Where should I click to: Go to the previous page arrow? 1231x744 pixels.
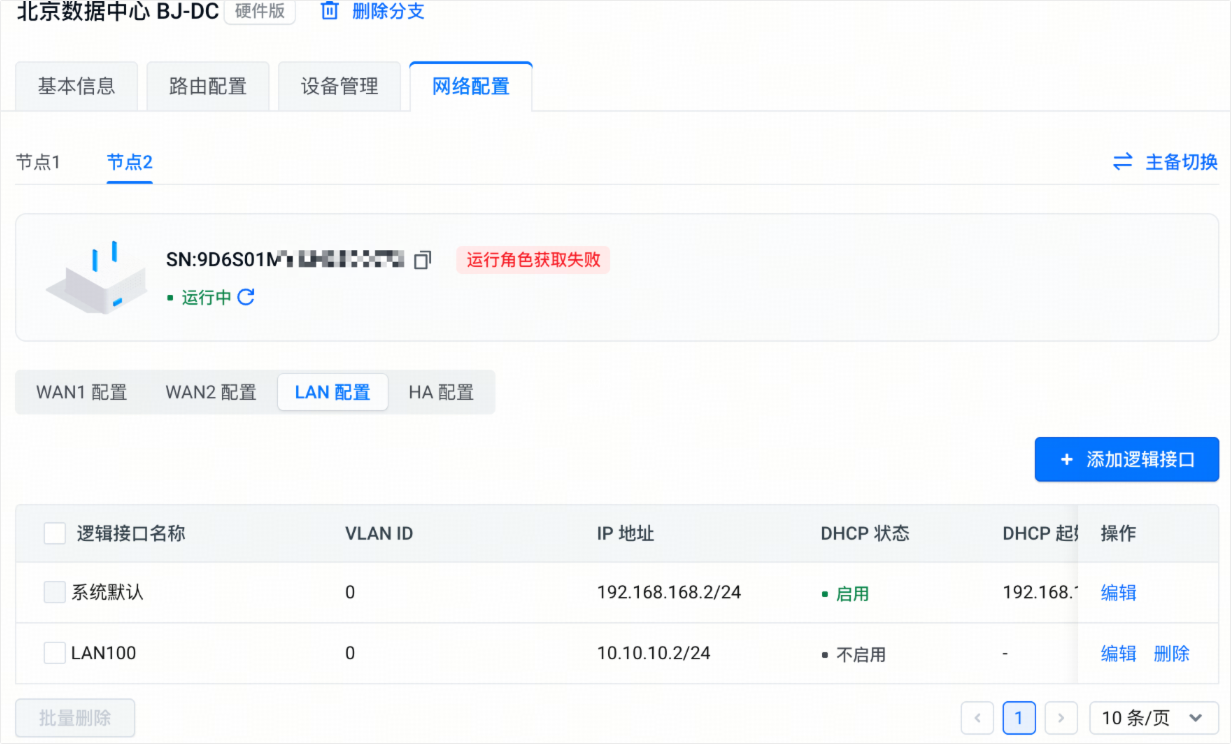coord(977,718)
